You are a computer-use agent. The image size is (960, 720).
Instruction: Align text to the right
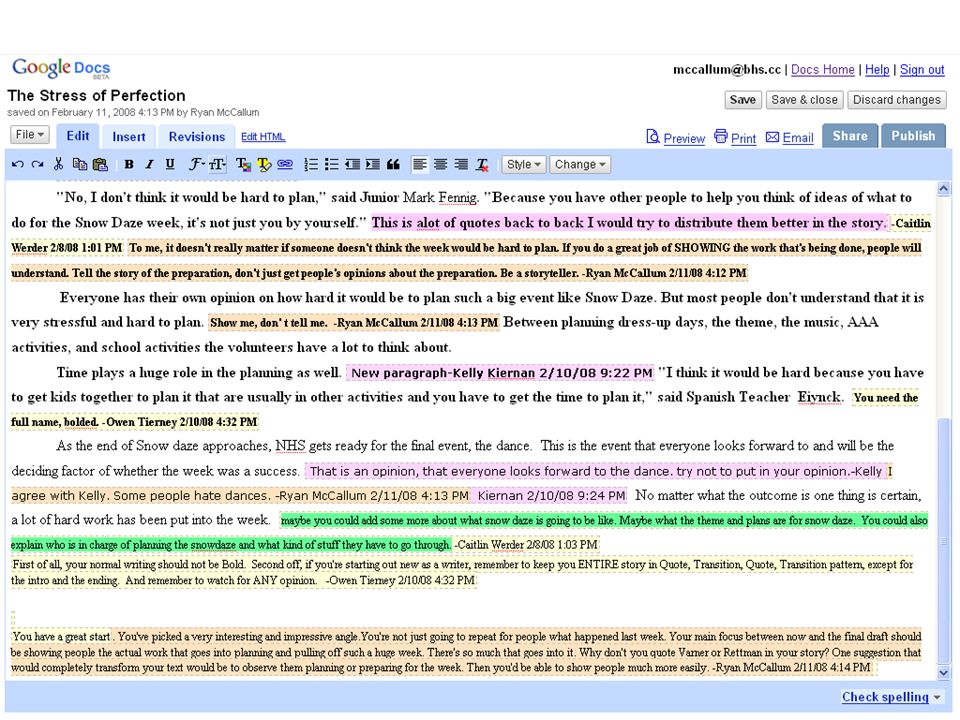click(x=461, y=164)
